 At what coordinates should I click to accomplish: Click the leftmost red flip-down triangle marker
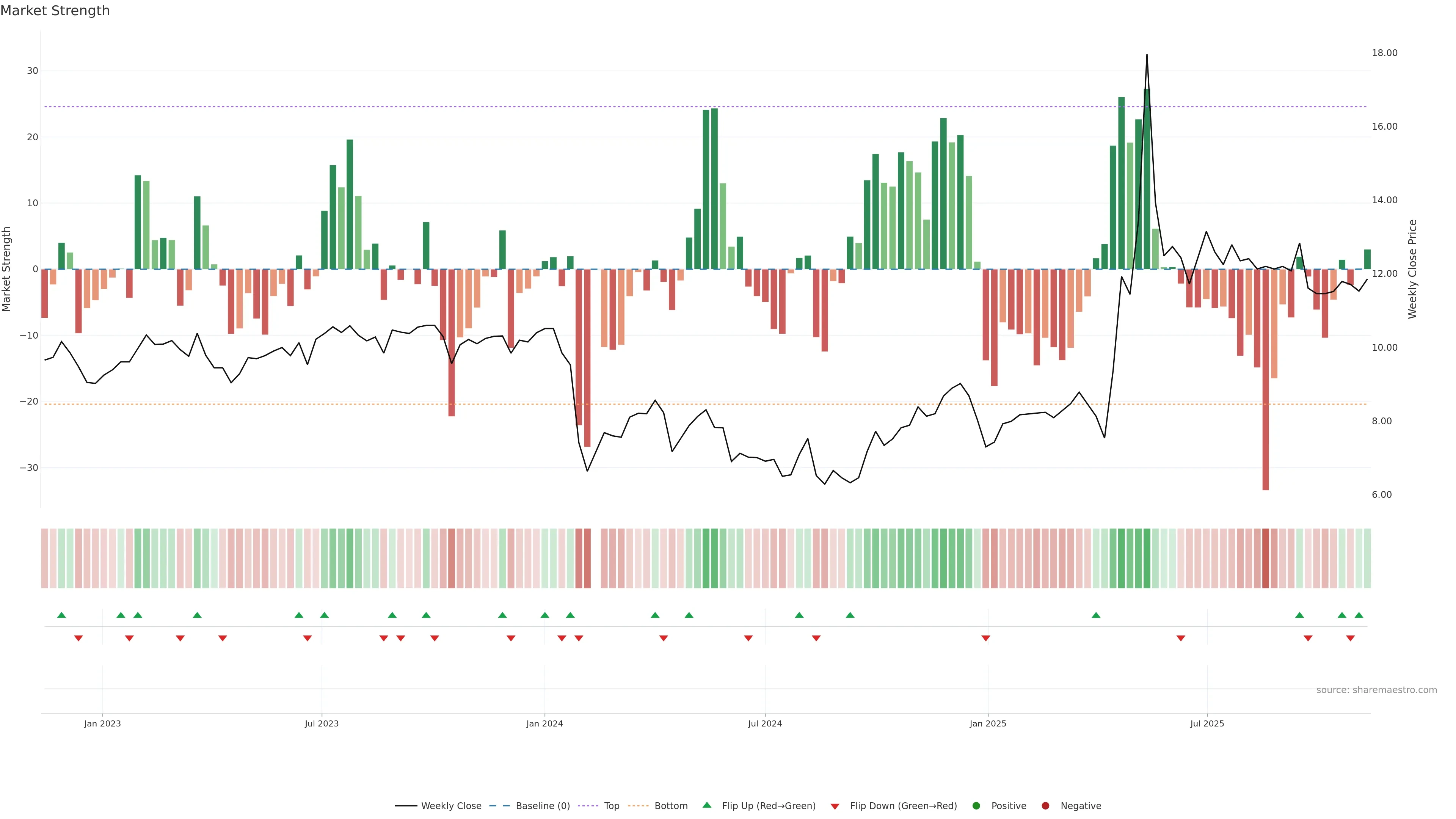[x=78, y=638]
